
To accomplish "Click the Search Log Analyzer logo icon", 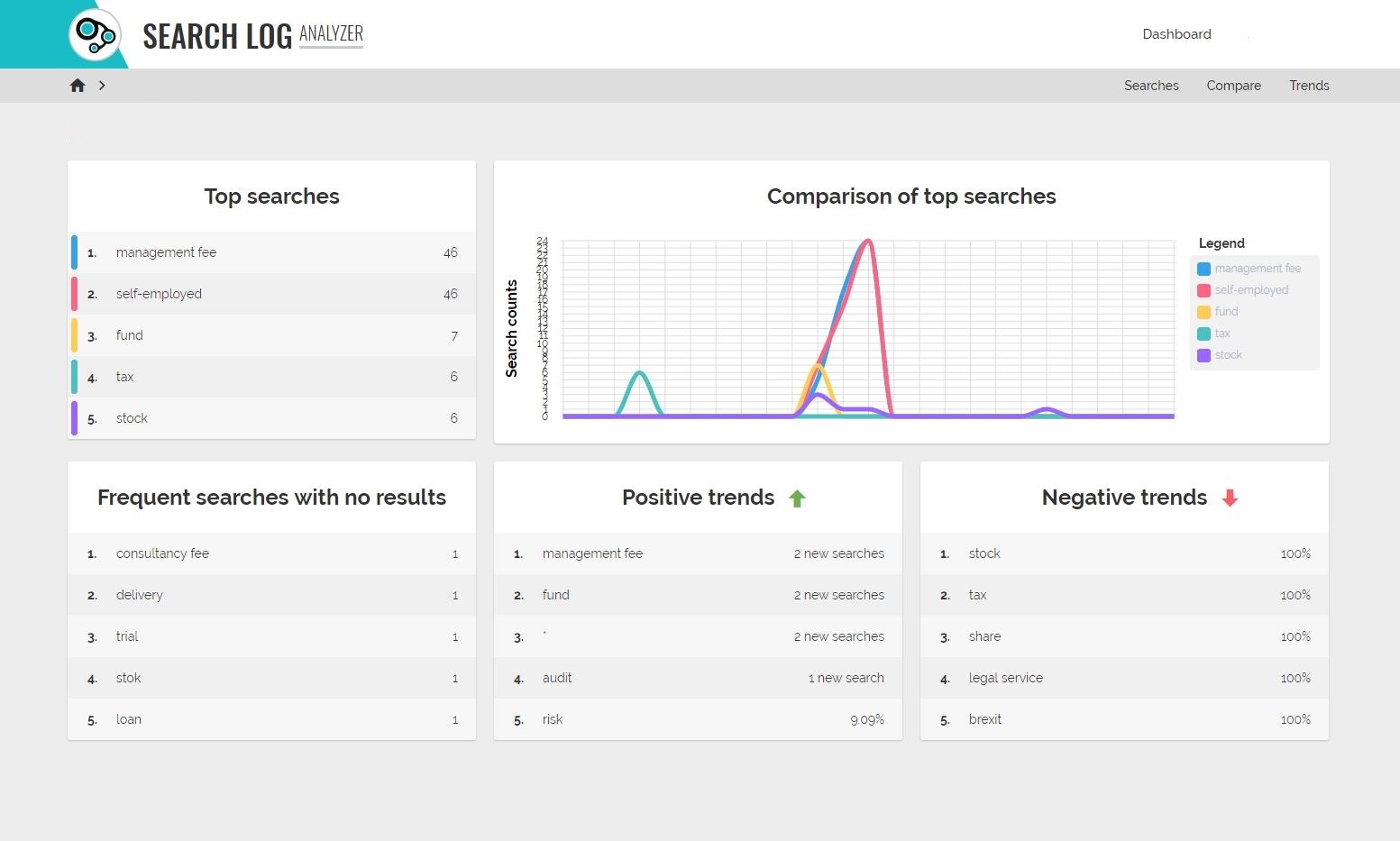I will pyautogui.click(x=95, y=35).
